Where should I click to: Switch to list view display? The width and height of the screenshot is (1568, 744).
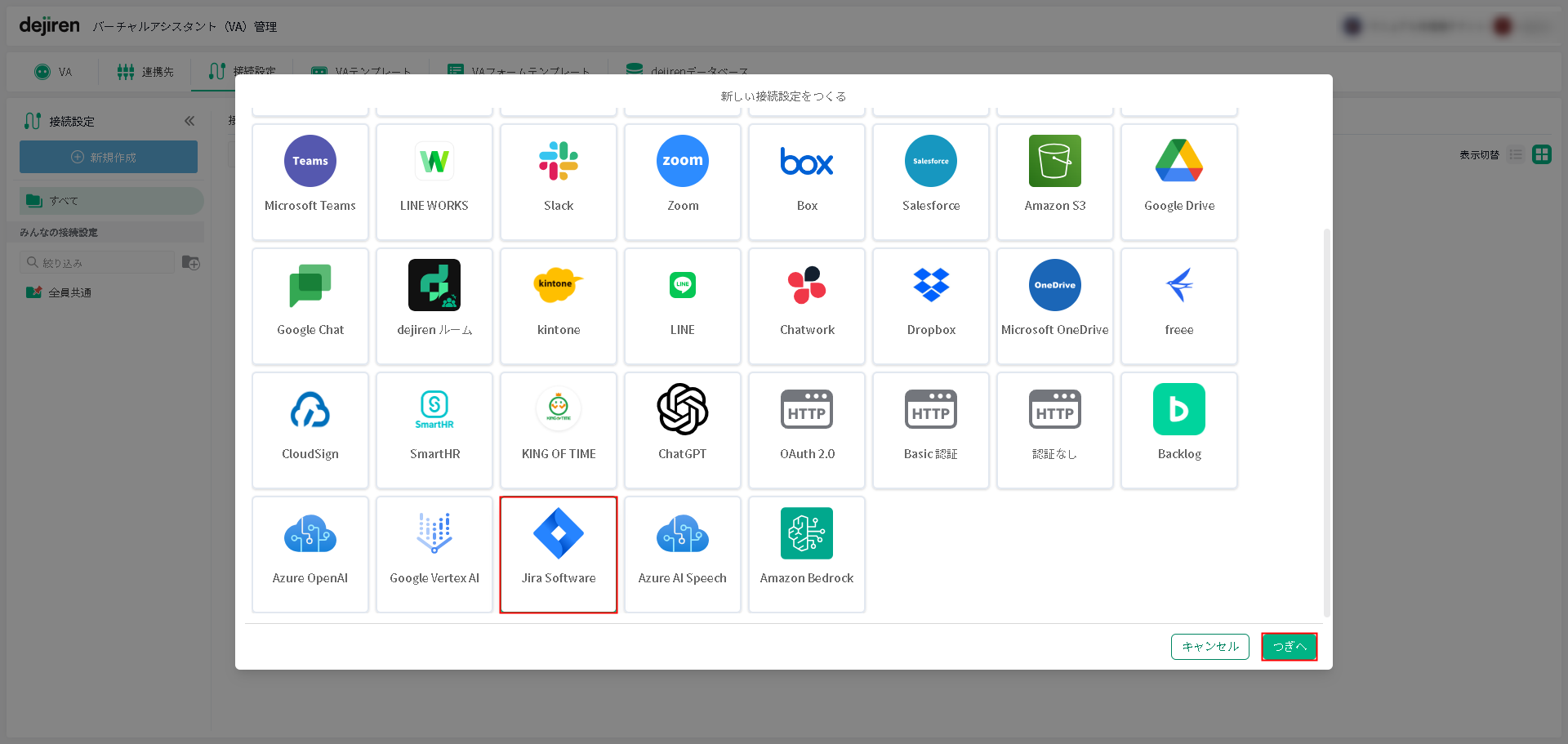coord(1517,154)
